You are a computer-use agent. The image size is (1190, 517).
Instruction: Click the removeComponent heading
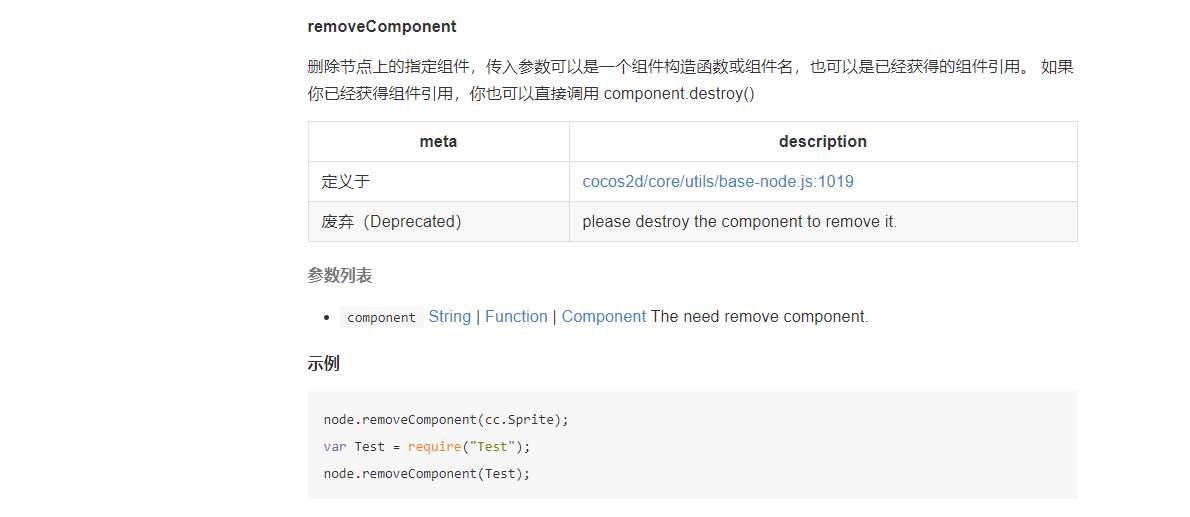(382, 26)
